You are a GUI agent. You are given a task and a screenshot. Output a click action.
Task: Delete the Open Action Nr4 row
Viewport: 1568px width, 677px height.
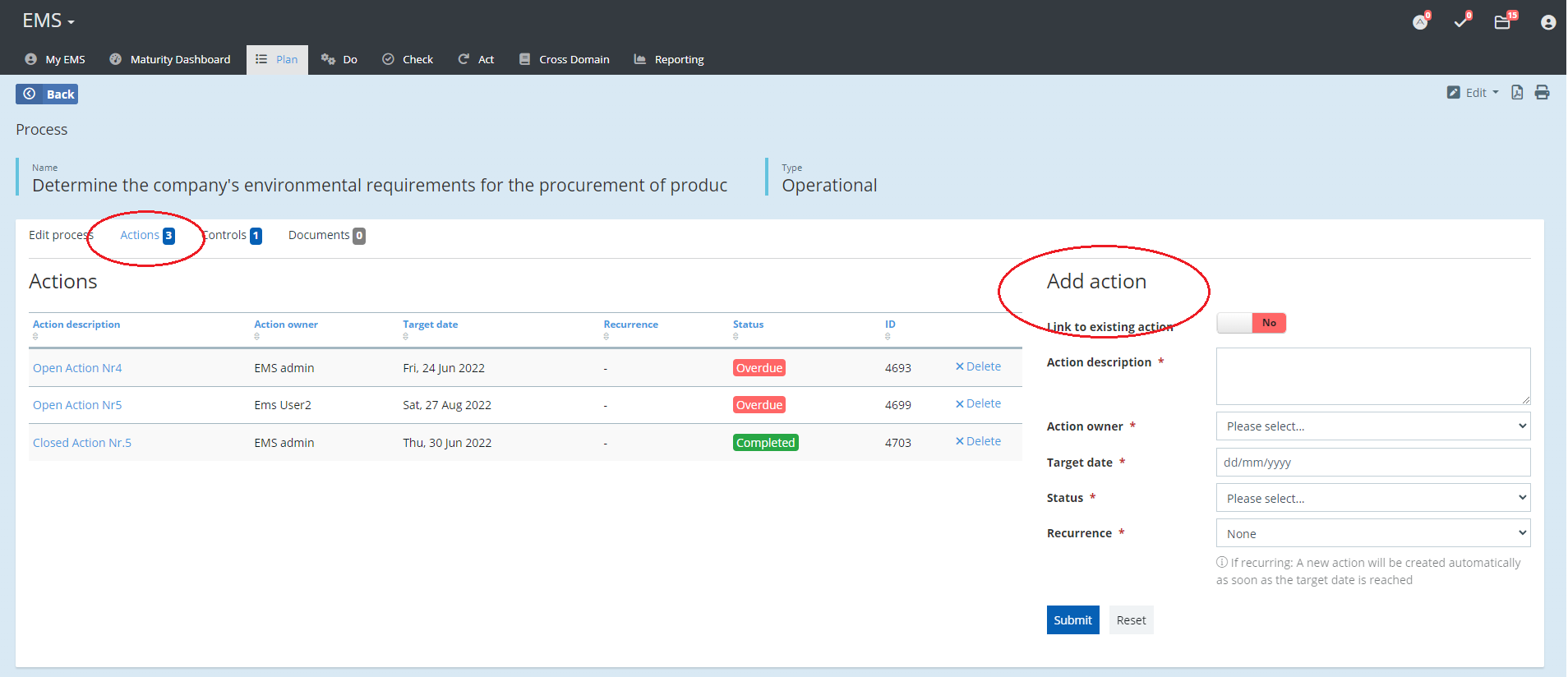[978, 366]
